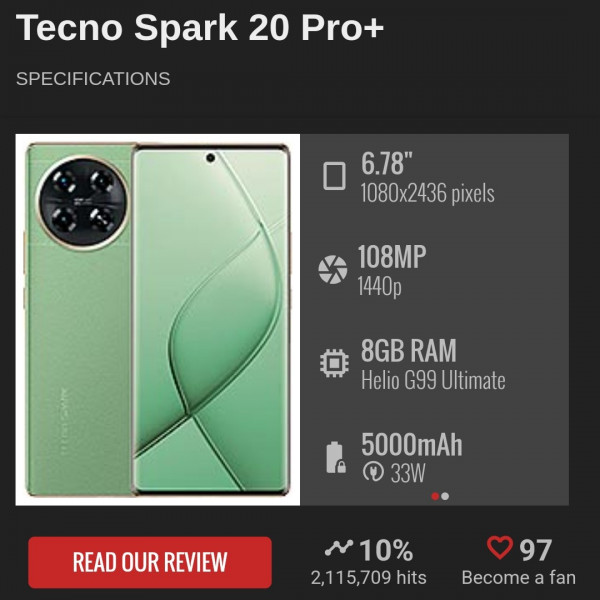Switch to the second white carousel dot

[x=445, y=496]
